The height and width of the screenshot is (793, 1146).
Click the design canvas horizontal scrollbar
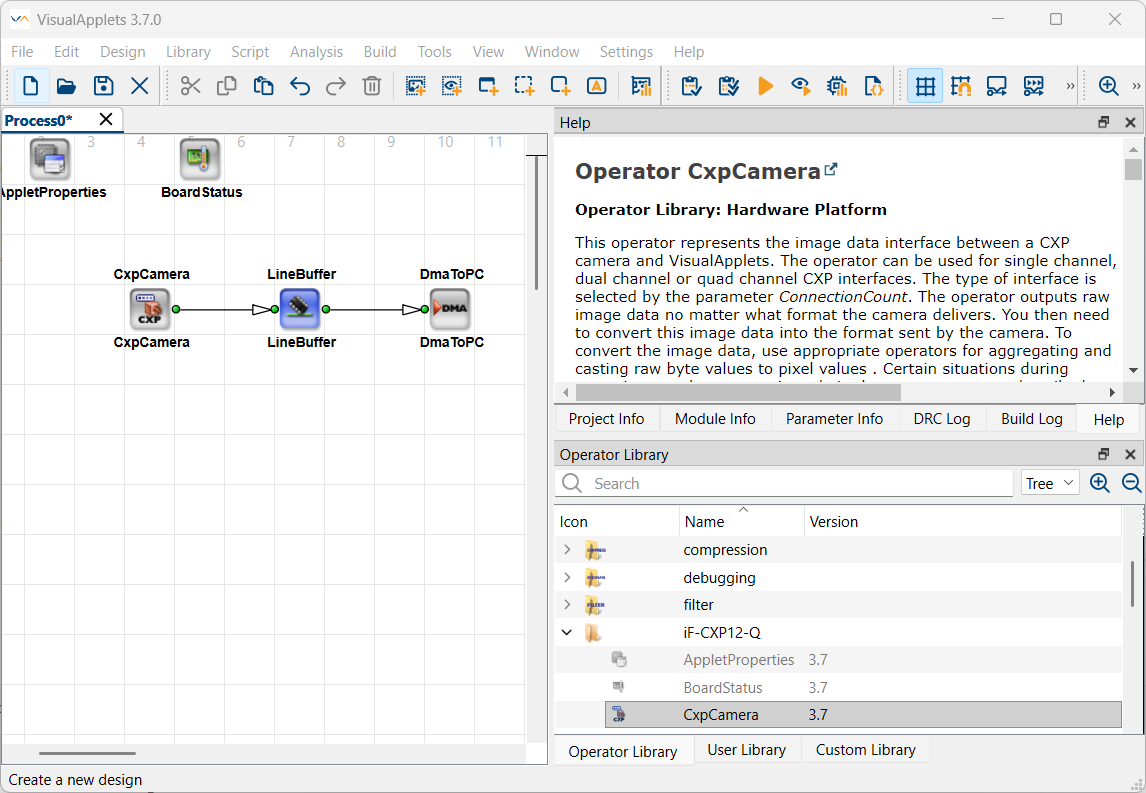pos(88,753)
